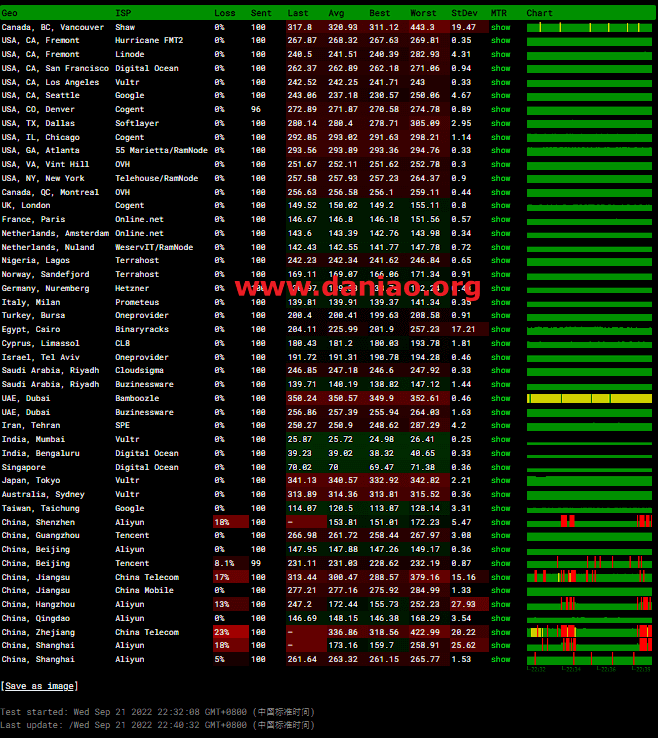Show MTR for Paris Online.net

[500, 219]
